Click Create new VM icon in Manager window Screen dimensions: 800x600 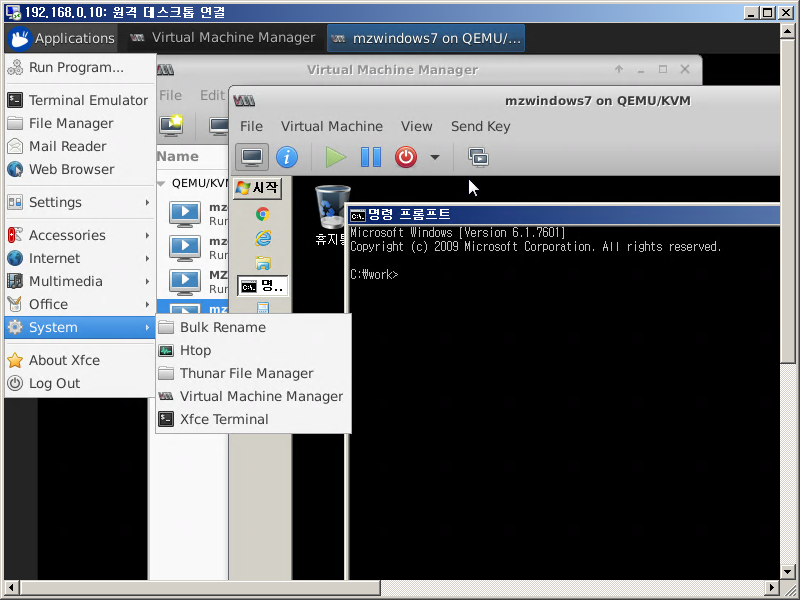171,125
